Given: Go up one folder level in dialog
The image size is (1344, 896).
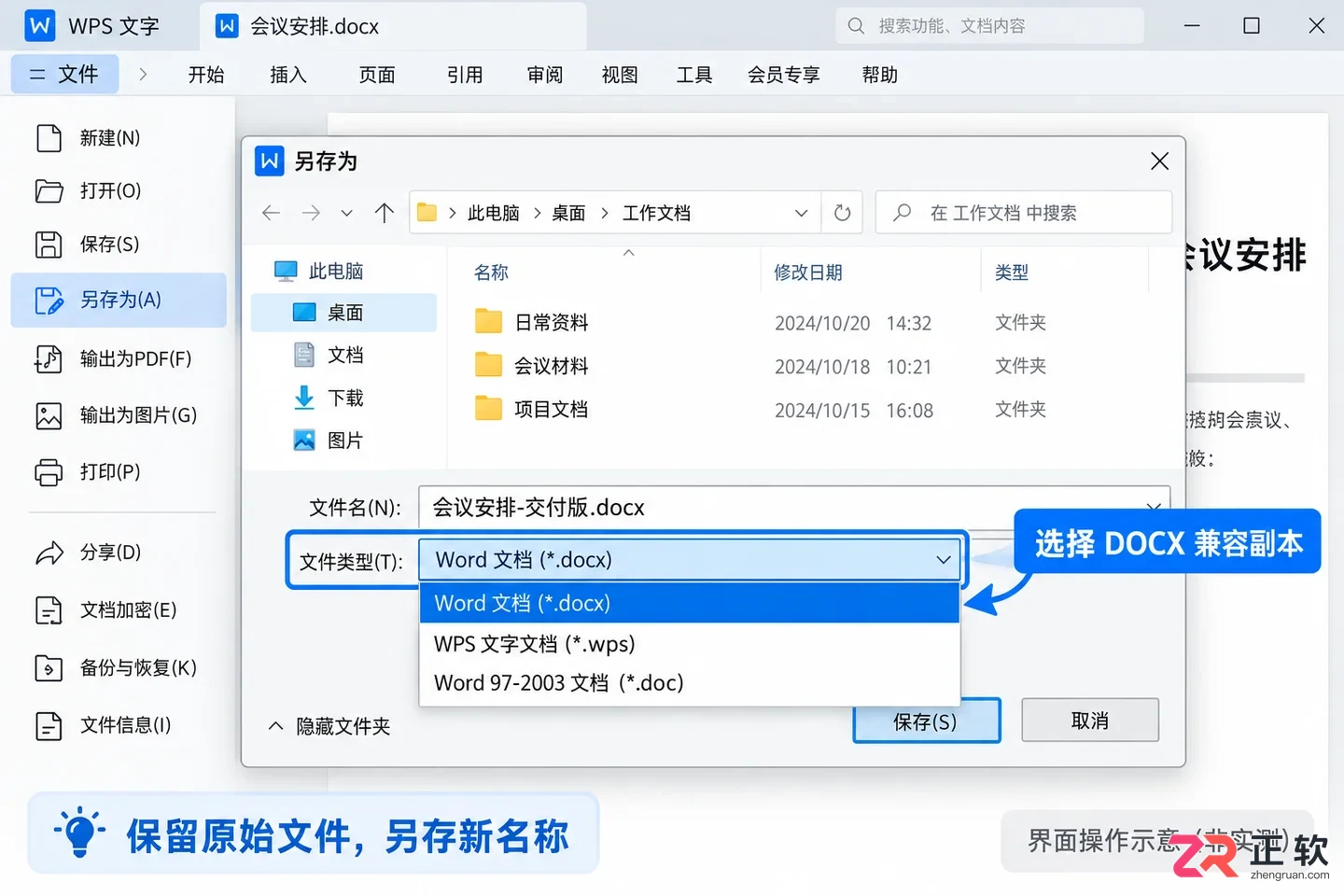Looking at the screenshot, I should 385,213.
